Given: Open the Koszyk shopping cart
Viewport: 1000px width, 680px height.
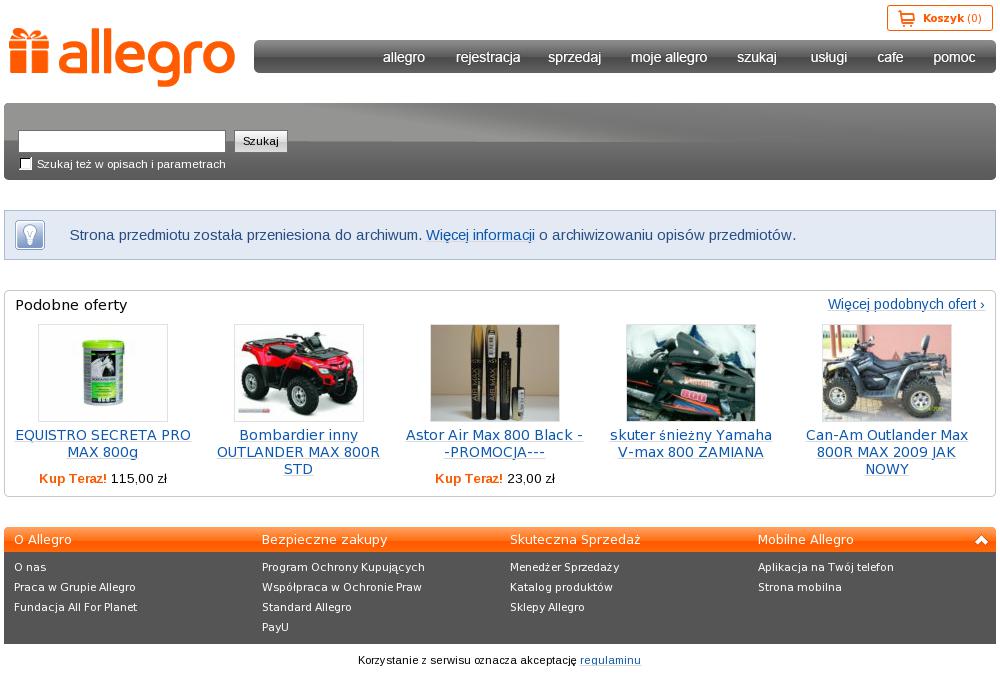Looking at the screenshot, I should click(x=939, y=18).
